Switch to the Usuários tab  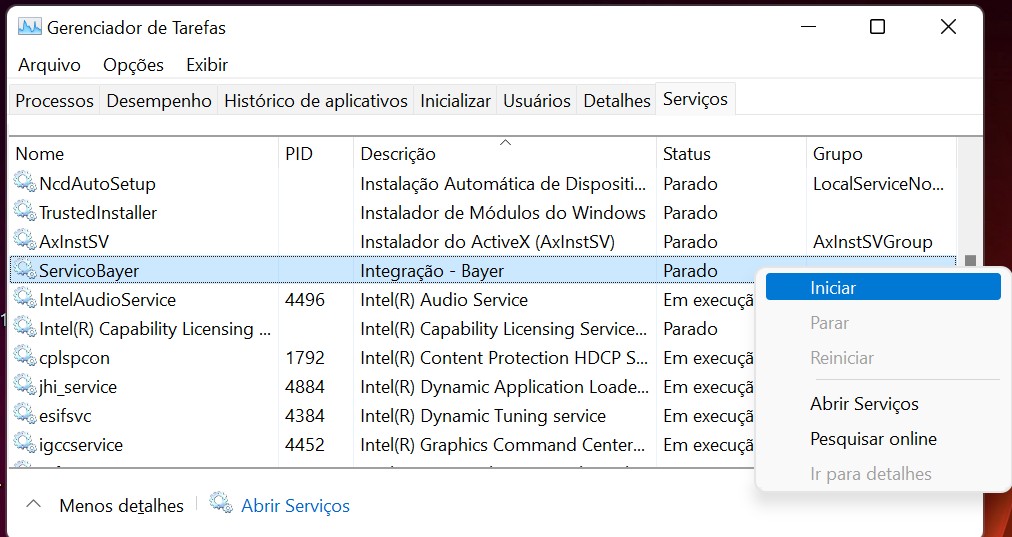tap(536, 101)
